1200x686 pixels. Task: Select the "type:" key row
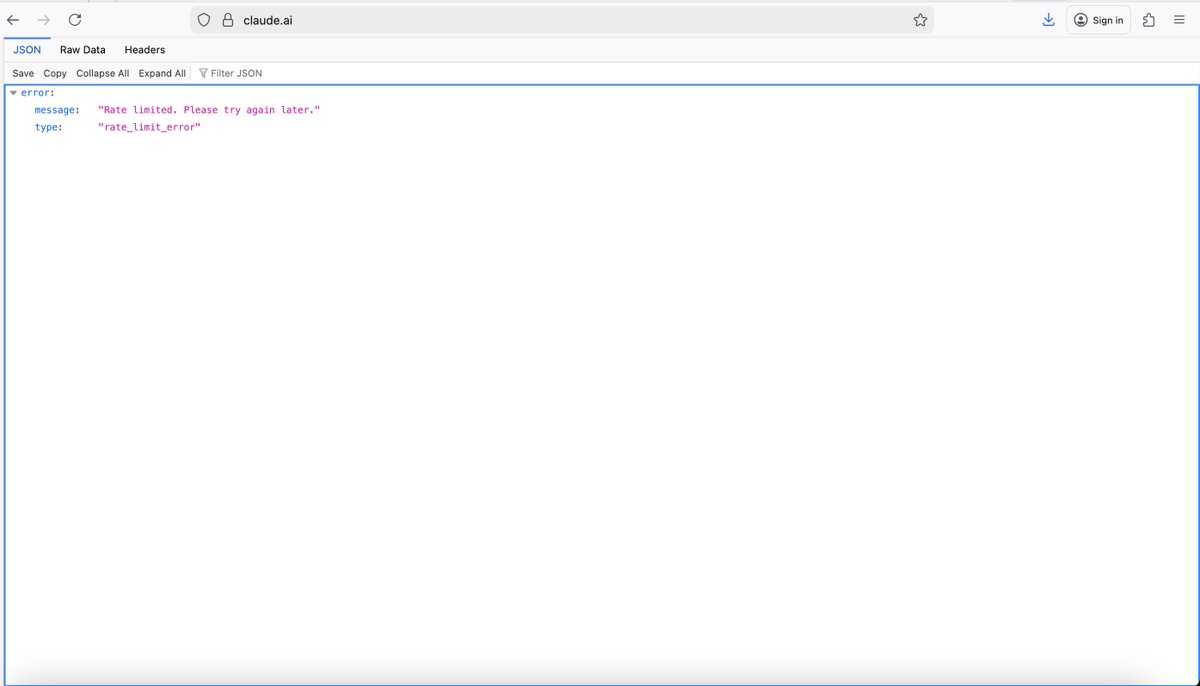coord(49,128)
